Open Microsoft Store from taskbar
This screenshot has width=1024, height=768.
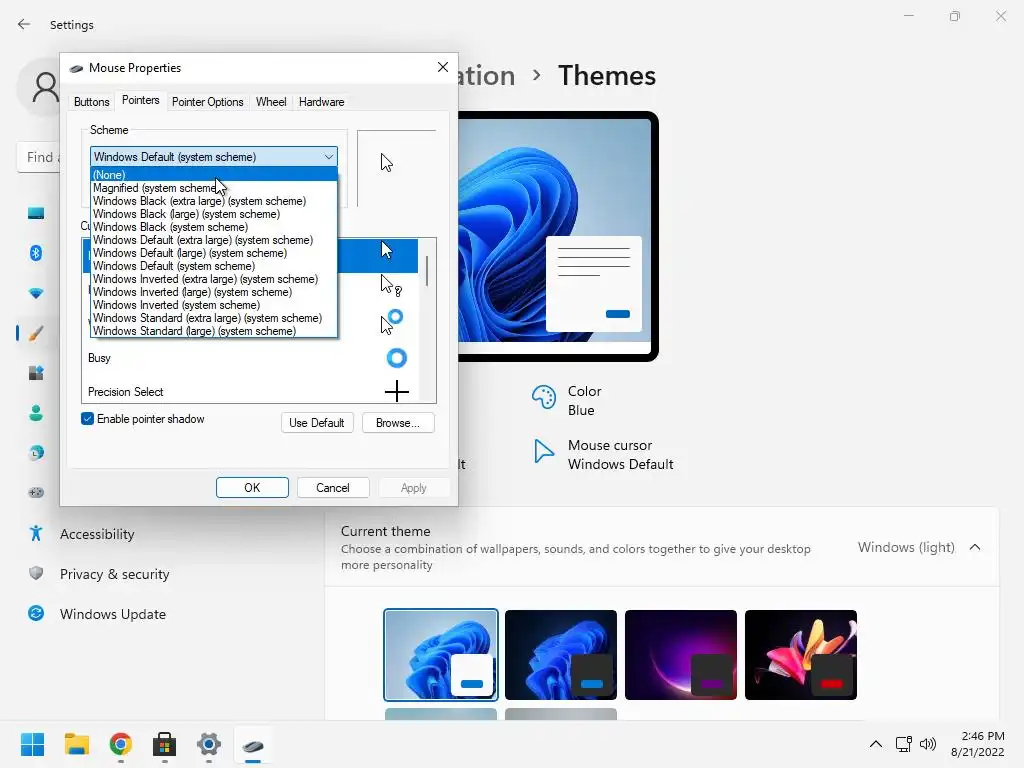[x=165, y=744]
